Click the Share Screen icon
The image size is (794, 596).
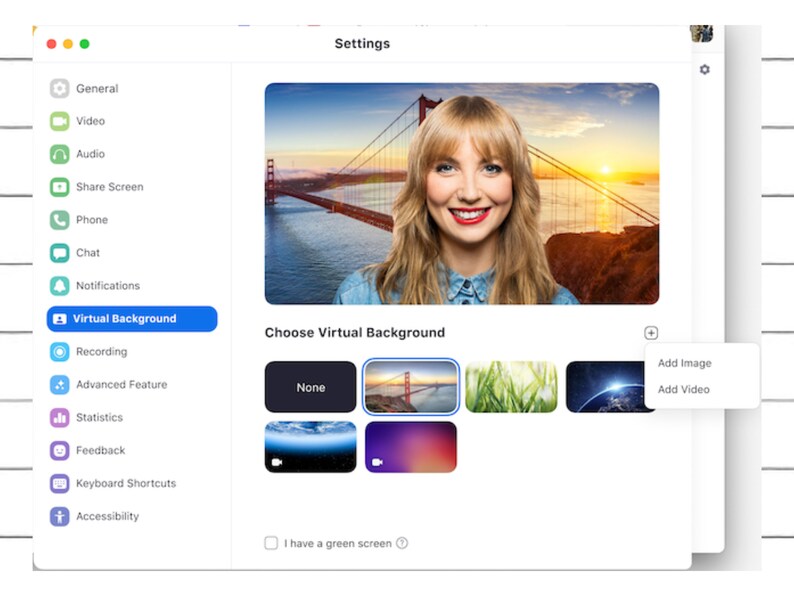[x=60, y=187]
